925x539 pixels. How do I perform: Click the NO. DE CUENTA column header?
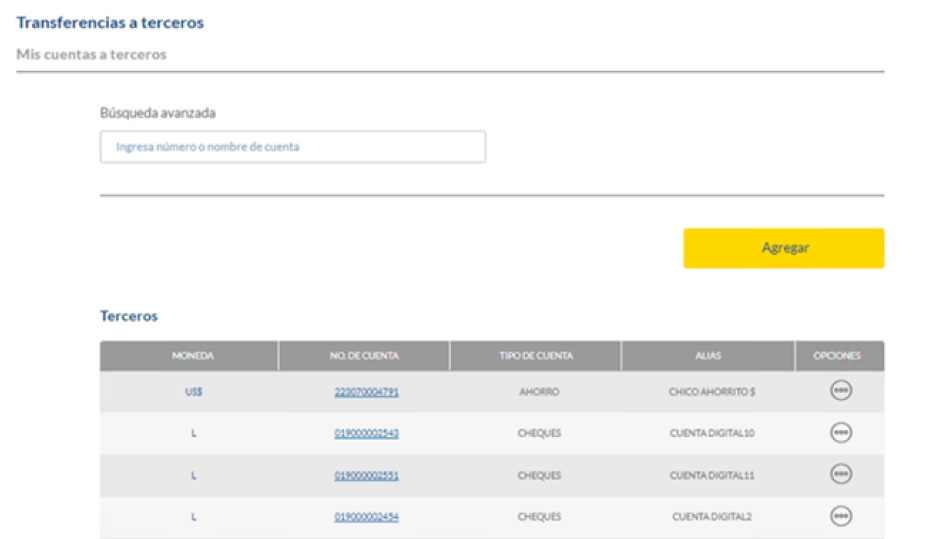364,356
